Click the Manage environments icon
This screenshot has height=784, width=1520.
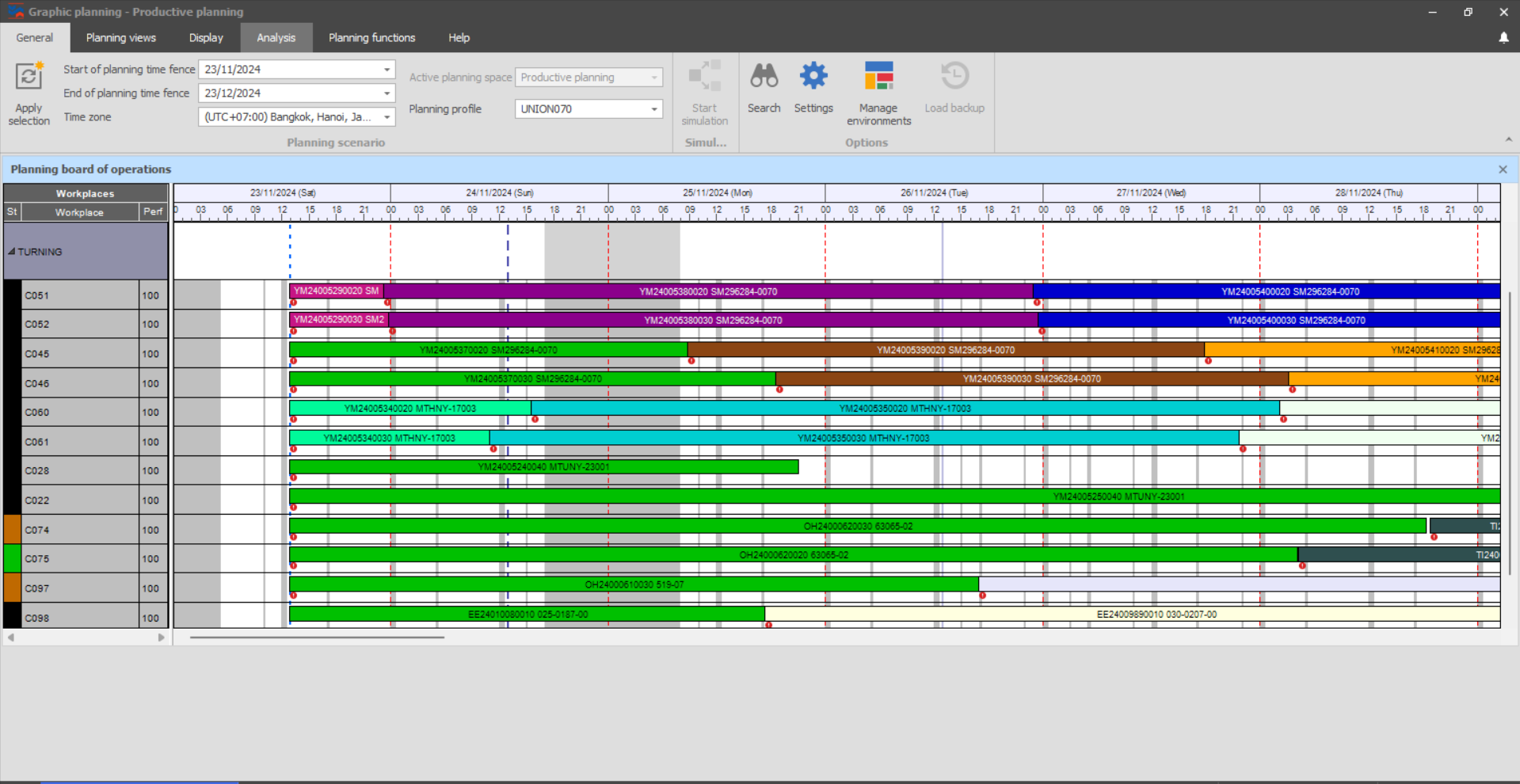(x=878, y=77)
